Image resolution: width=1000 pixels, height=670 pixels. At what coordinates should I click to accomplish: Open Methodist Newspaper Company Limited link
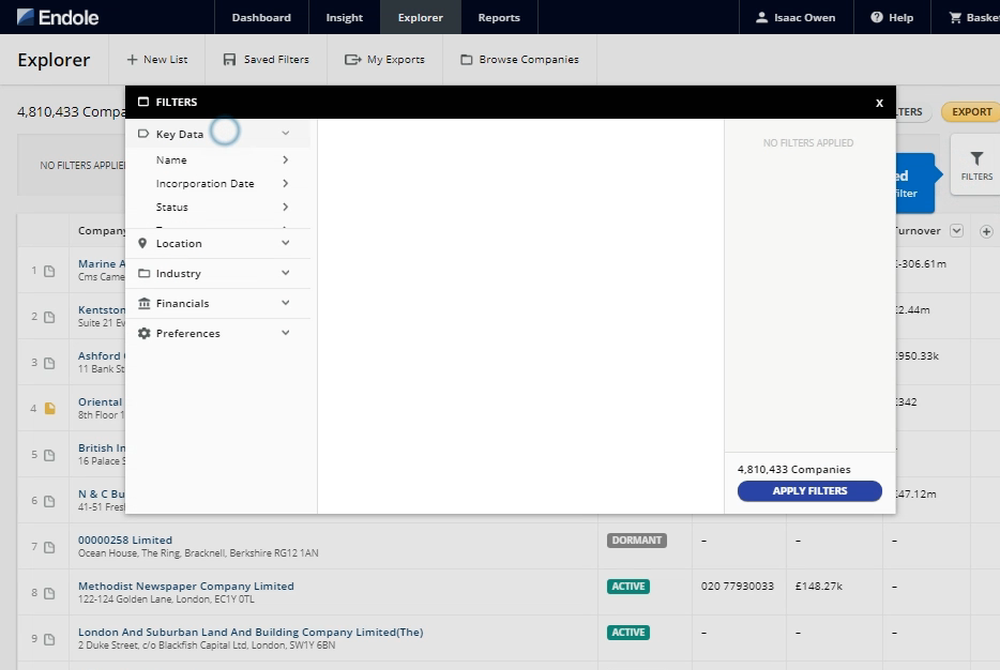(186, 586)
